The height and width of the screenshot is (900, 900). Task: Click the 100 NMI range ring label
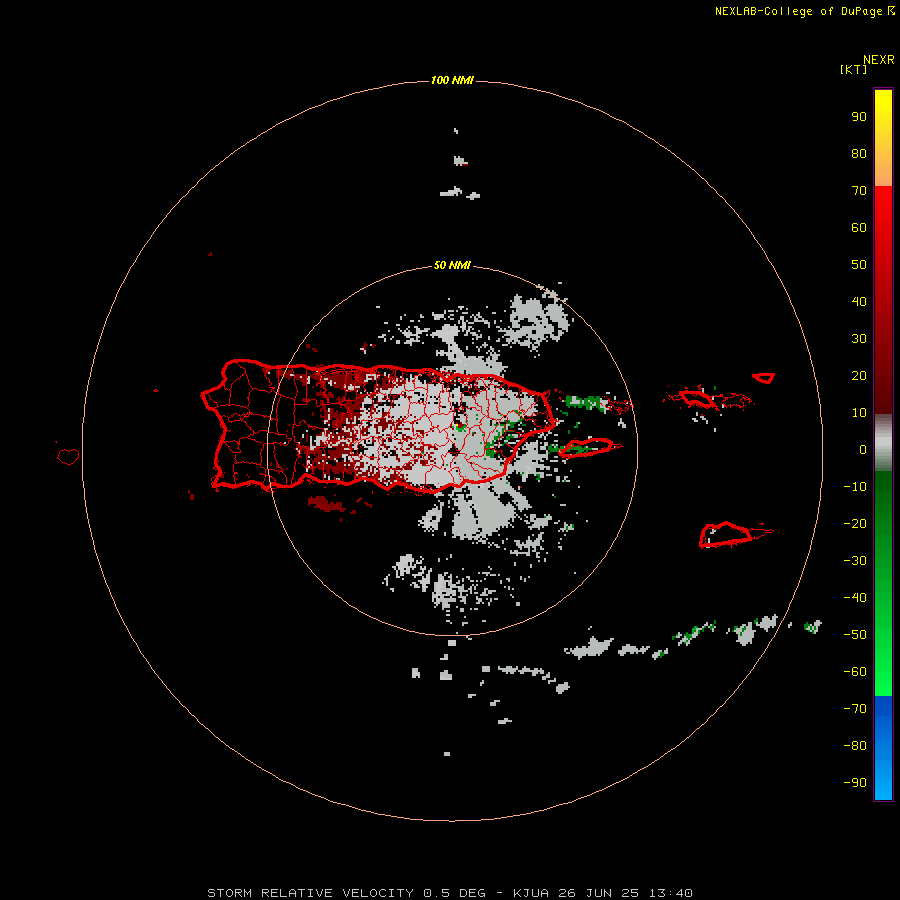pyautogui.click(x=452, y=80)
